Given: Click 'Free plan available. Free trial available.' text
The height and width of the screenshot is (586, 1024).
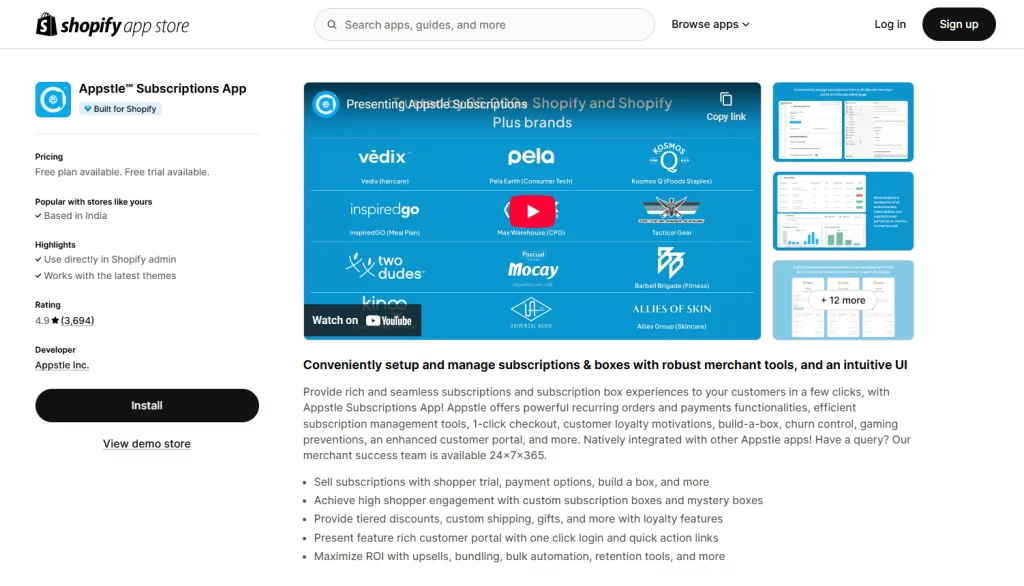Looking at the screenshot, I should coord(122,172).
